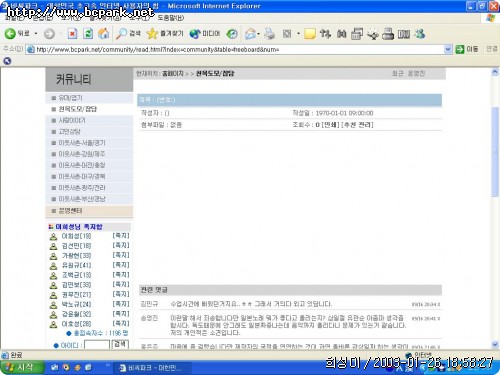The image size is (500, 375).
Task: Click the binoculars toolbar icon
Action: (341, 34)
